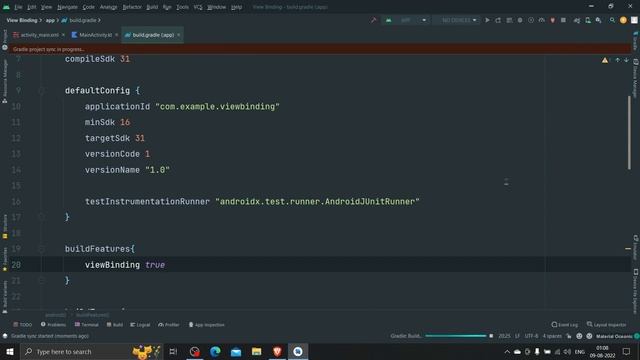Click the Debug bug icon in toolbar

(520, 20)
